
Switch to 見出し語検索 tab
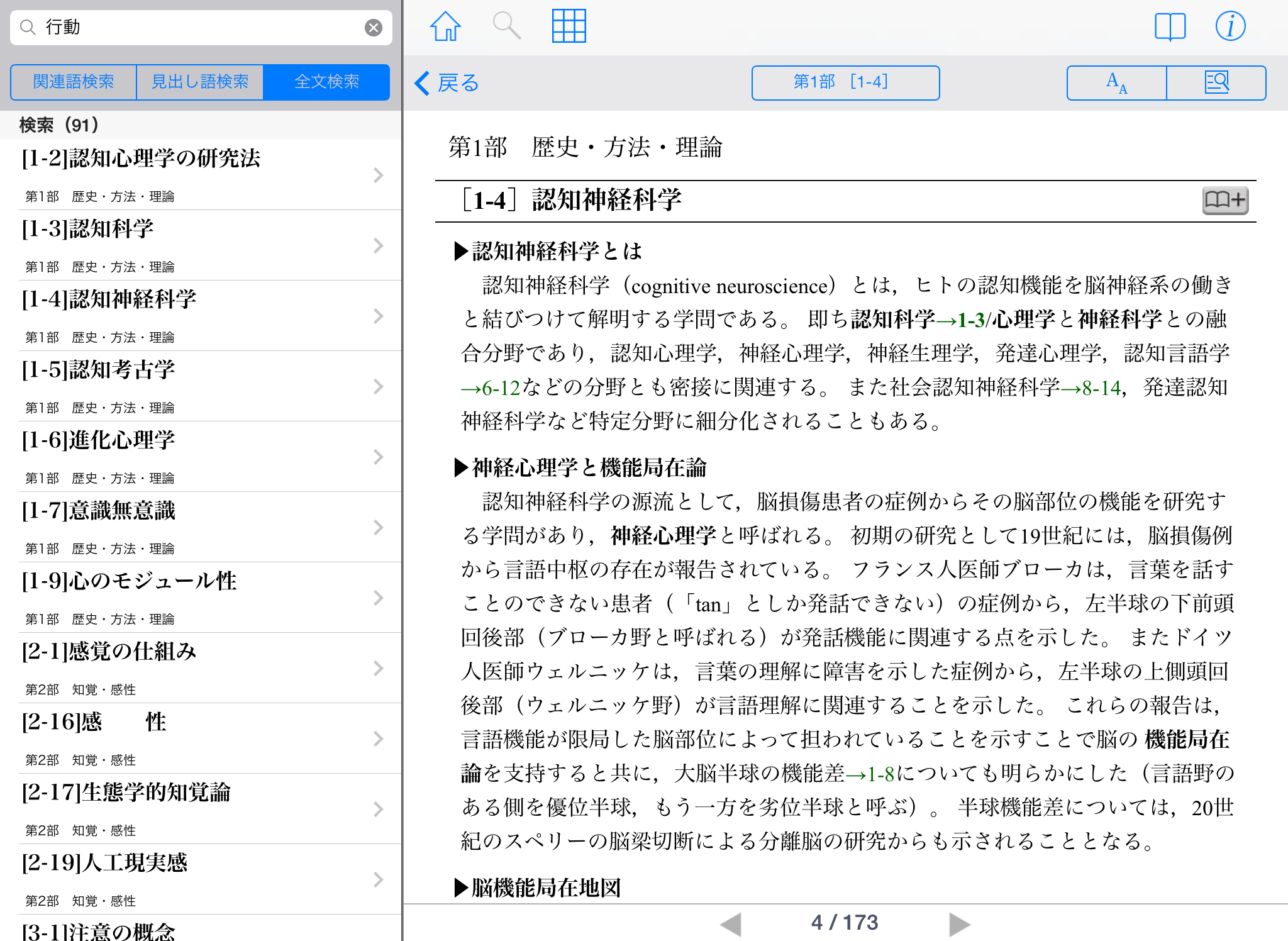coord(200,82)
